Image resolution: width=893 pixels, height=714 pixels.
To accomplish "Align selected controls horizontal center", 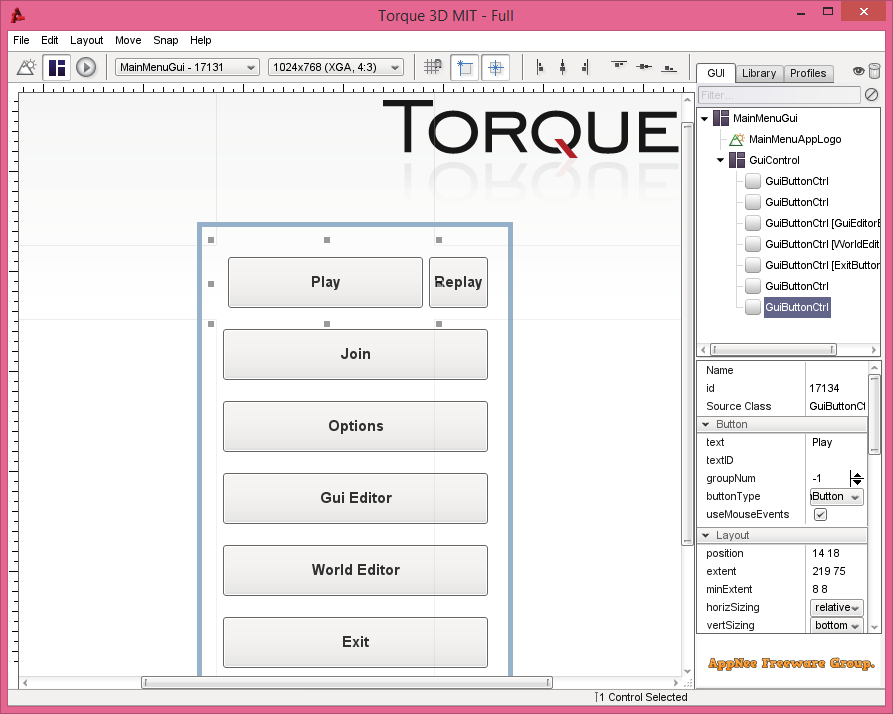I will [x=563, y=67].
